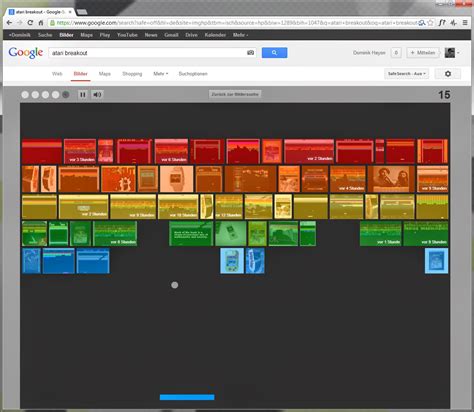Click the orange brick labeled vor 4 Stunden
Viewport: 474px width, 412px height.
[348, 179]
